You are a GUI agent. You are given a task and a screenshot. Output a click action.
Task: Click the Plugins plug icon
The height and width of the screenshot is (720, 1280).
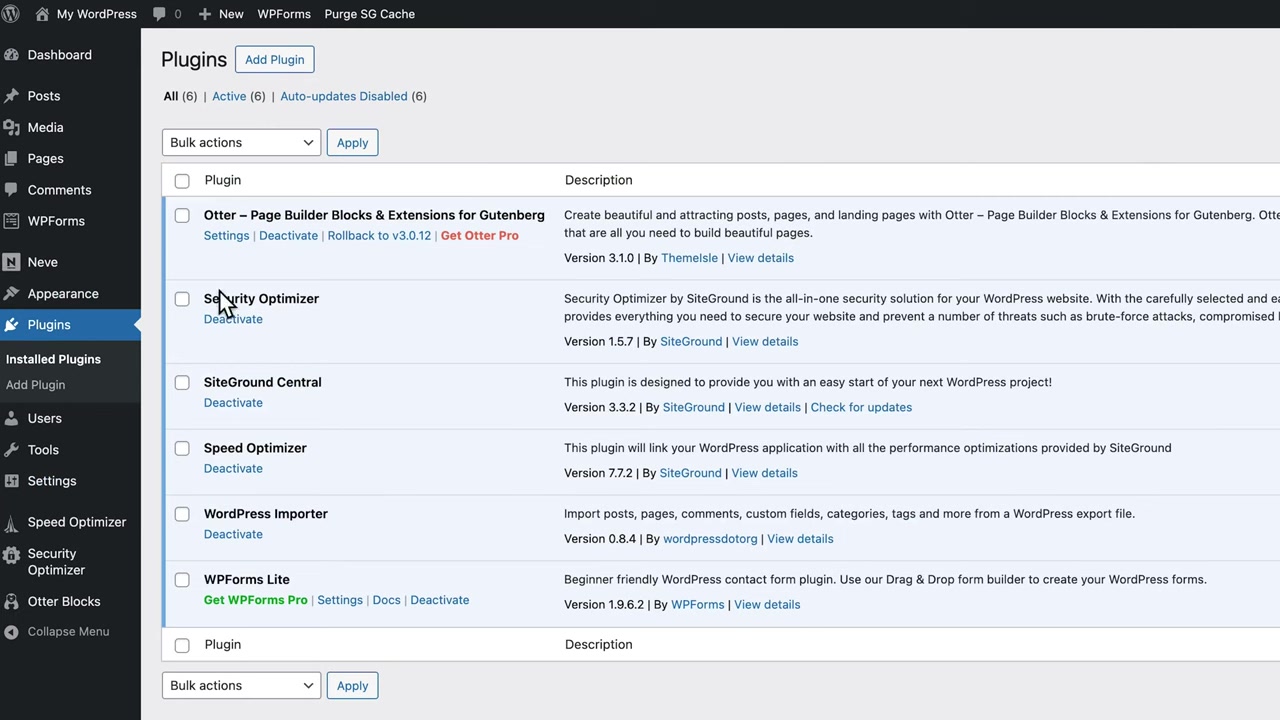coord(11,325)
